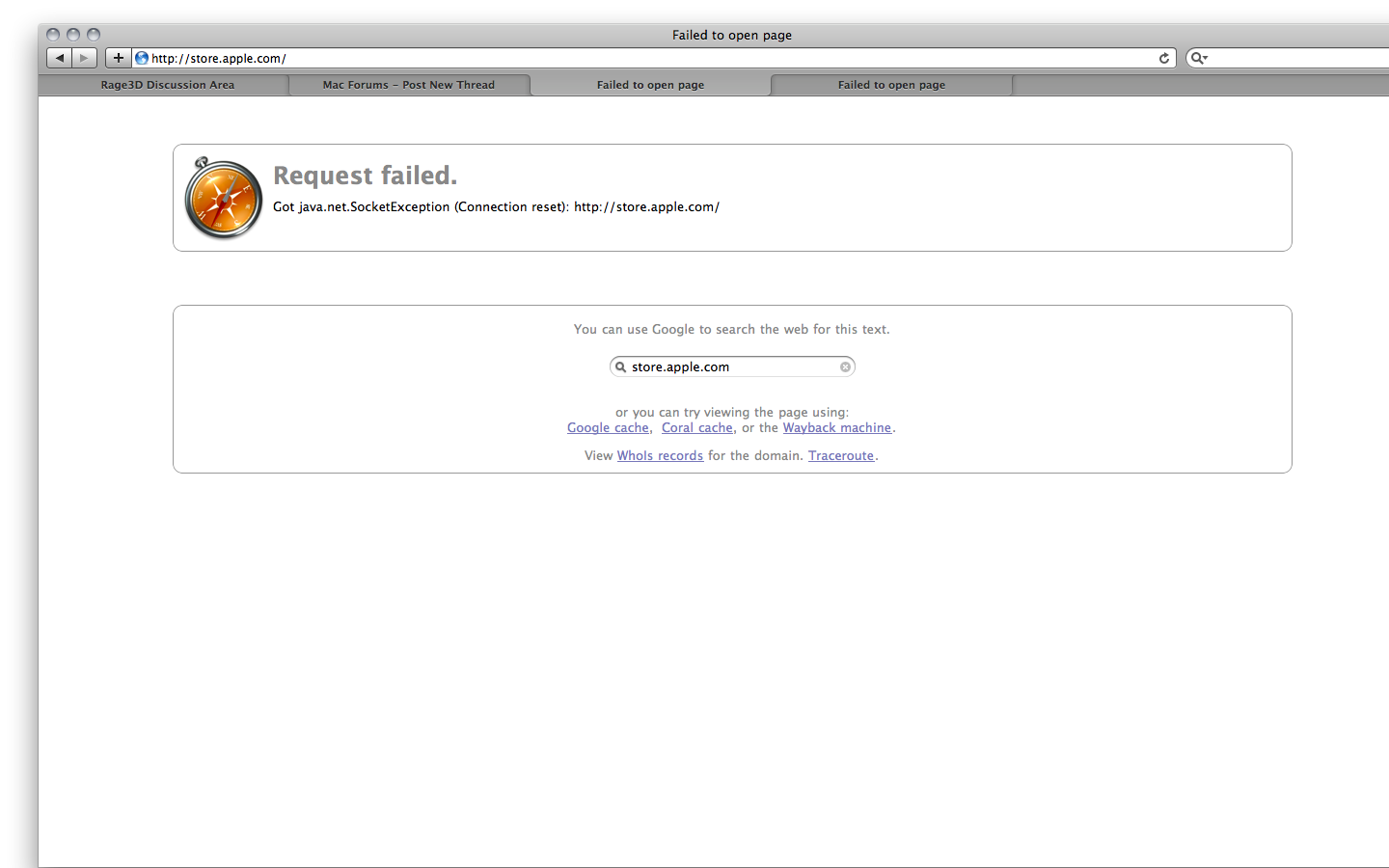The height and width of the screenshot is (868, 1389).
Task: Switch to Rage3D Discussion Area tab
Action: [168, 85]
